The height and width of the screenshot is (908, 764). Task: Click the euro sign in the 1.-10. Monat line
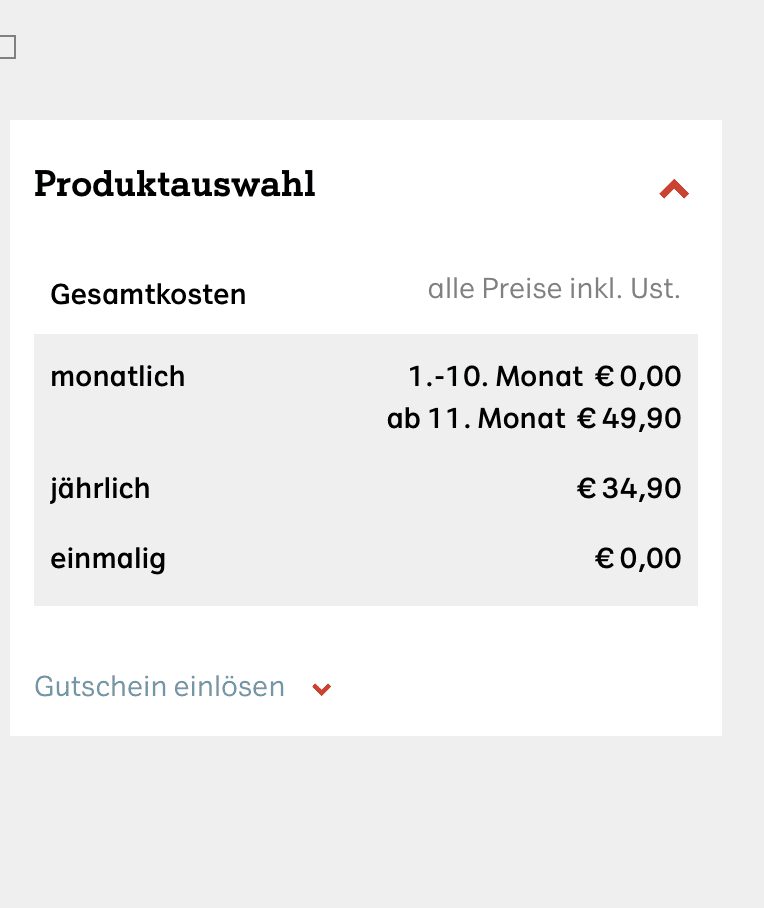tap(604, 377)
